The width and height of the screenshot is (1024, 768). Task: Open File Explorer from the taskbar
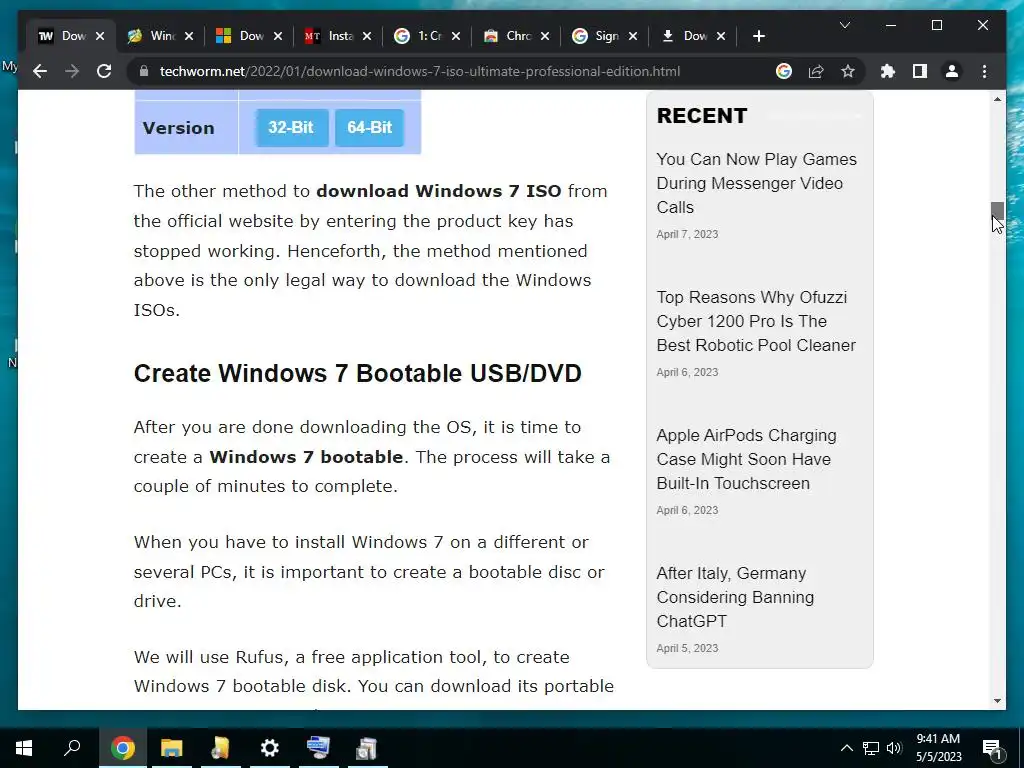[x=171, y=748]
